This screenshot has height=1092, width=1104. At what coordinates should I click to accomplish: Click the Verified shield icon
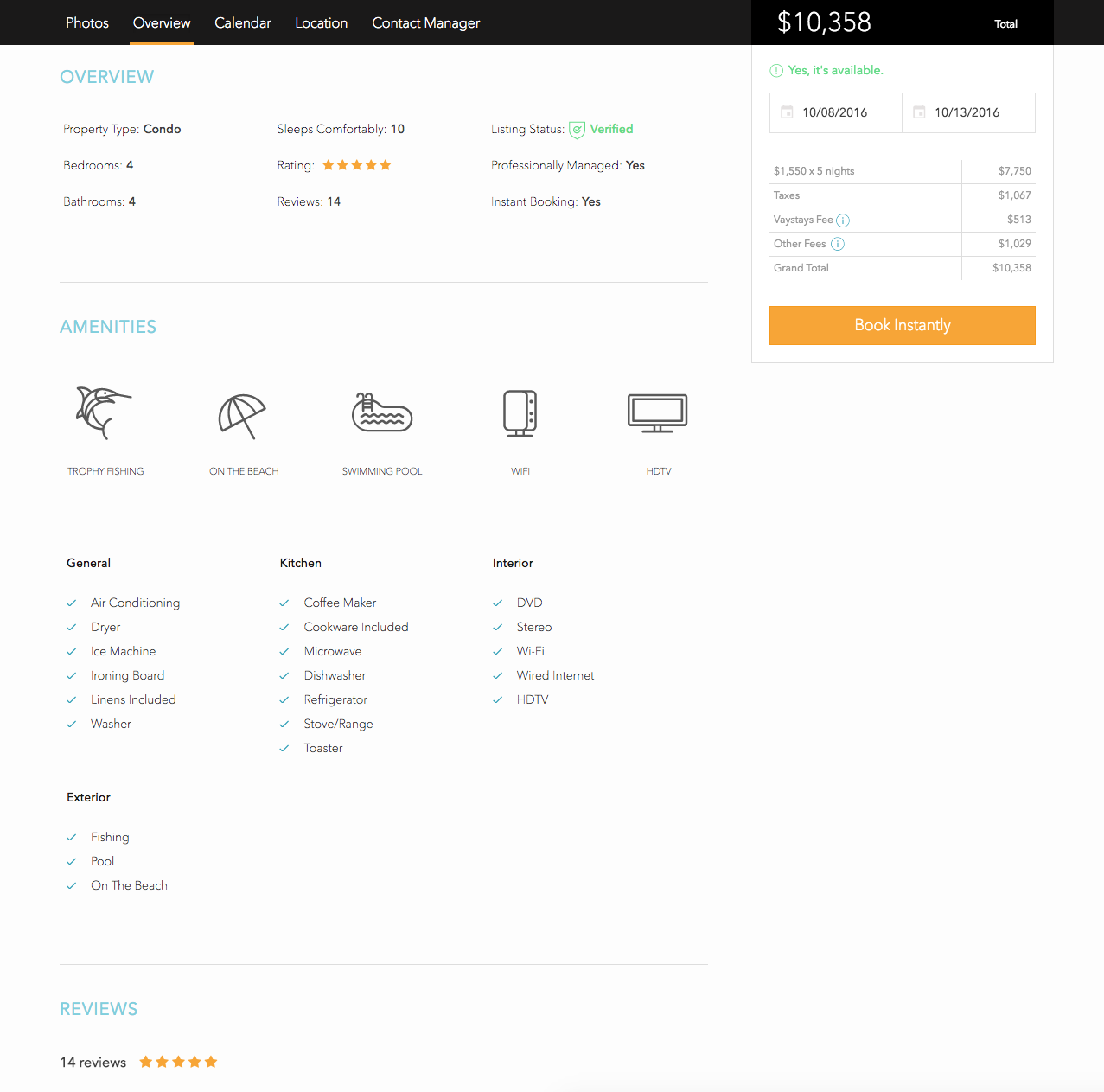[577, 130]
